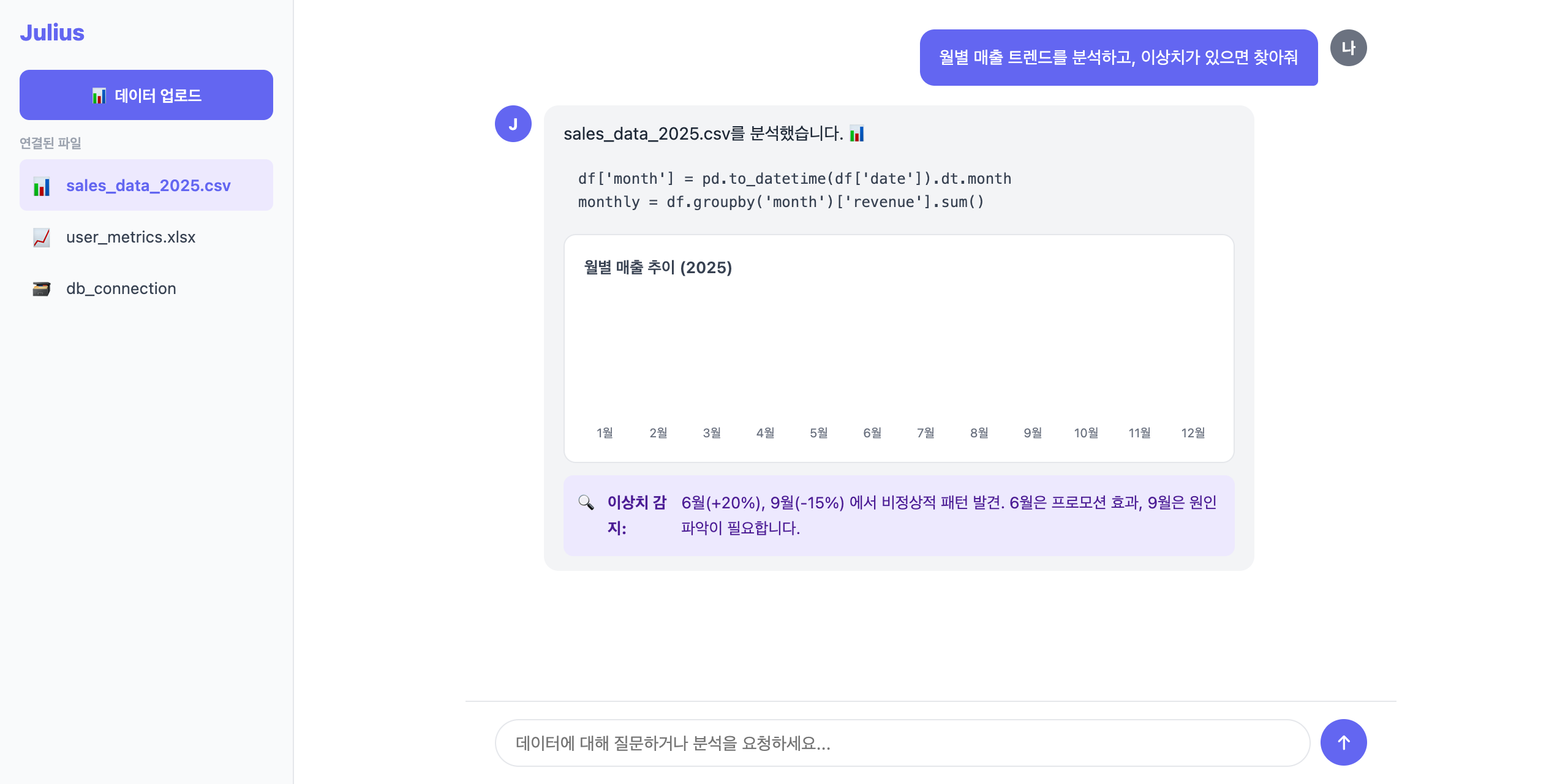The image size is (1568, 784).
Task: Click the chart emoji after 분석했습니다
Action: 857,134
